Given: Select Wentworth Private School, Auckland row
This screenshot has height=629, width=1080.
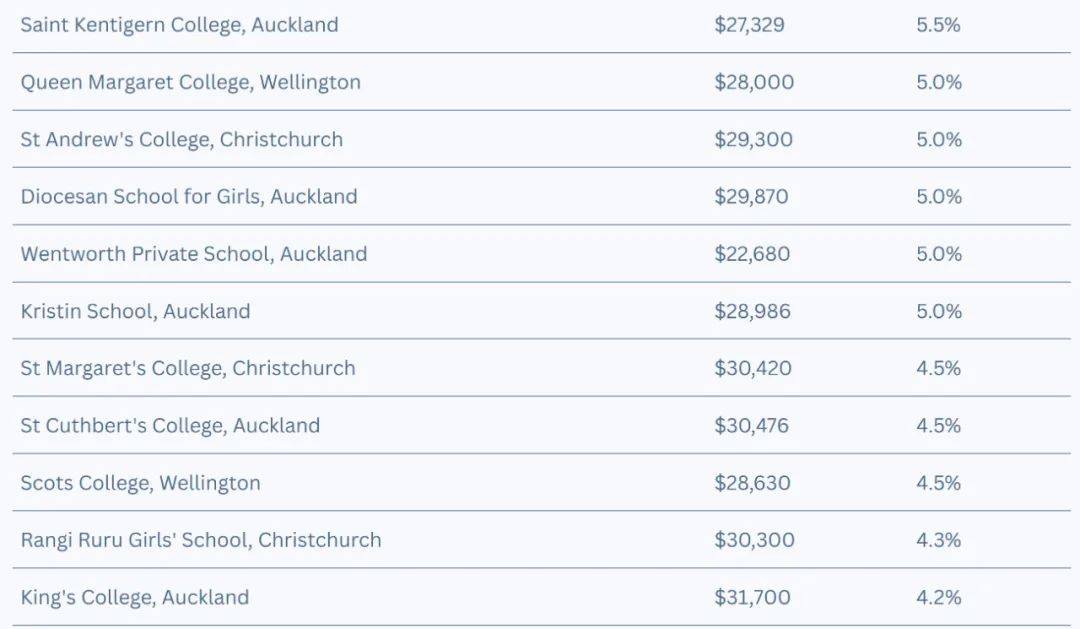Looking at the screenshot, I should pos(541,254).
